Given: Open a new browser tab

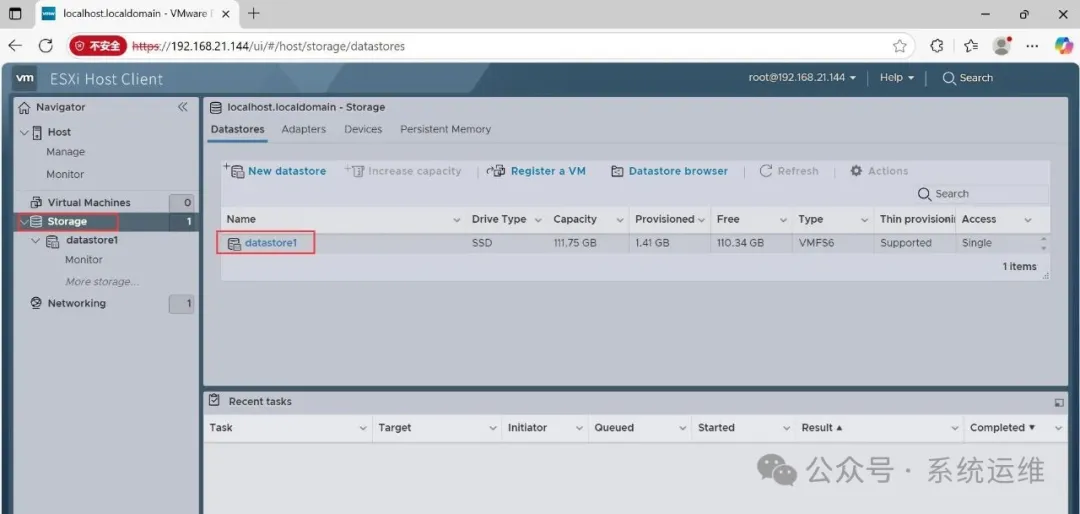Looking at the screenshot, I should coord(254,13).
